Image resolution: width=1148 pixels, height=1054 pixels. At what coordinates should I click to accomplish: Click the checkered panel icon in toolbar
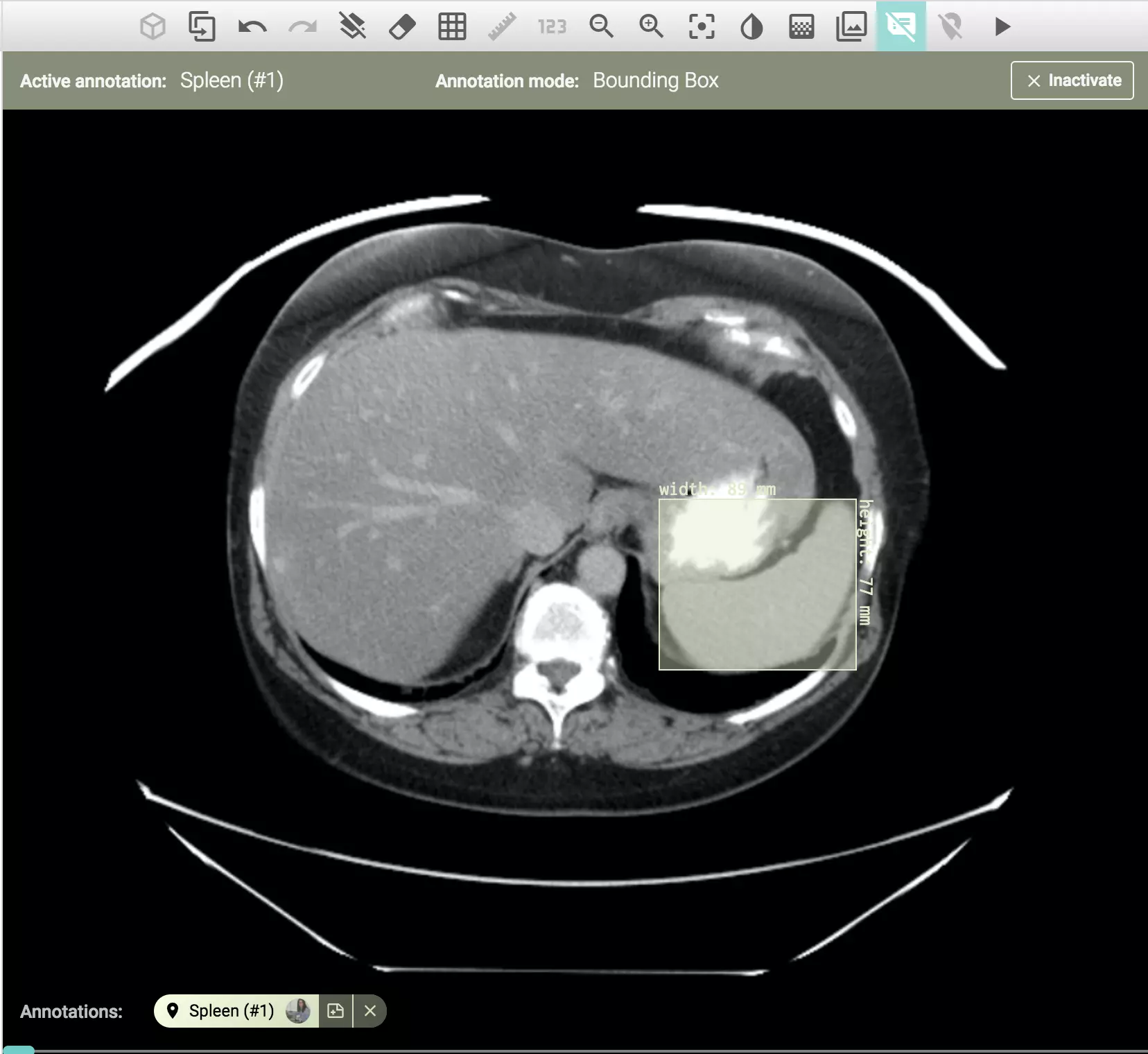[x=801, y=27]
